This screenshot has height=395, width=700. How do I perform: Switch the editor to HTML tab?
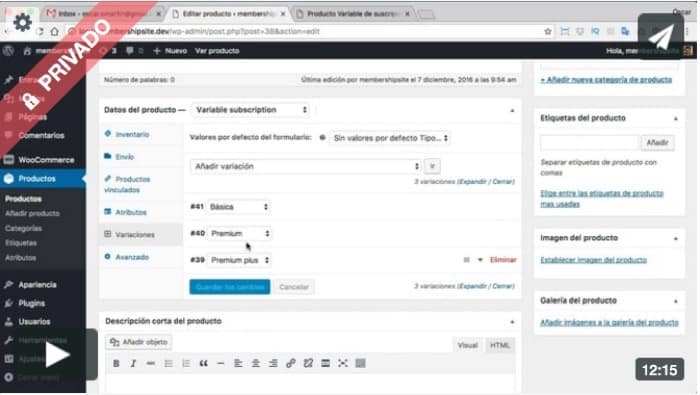click(500, 345)
